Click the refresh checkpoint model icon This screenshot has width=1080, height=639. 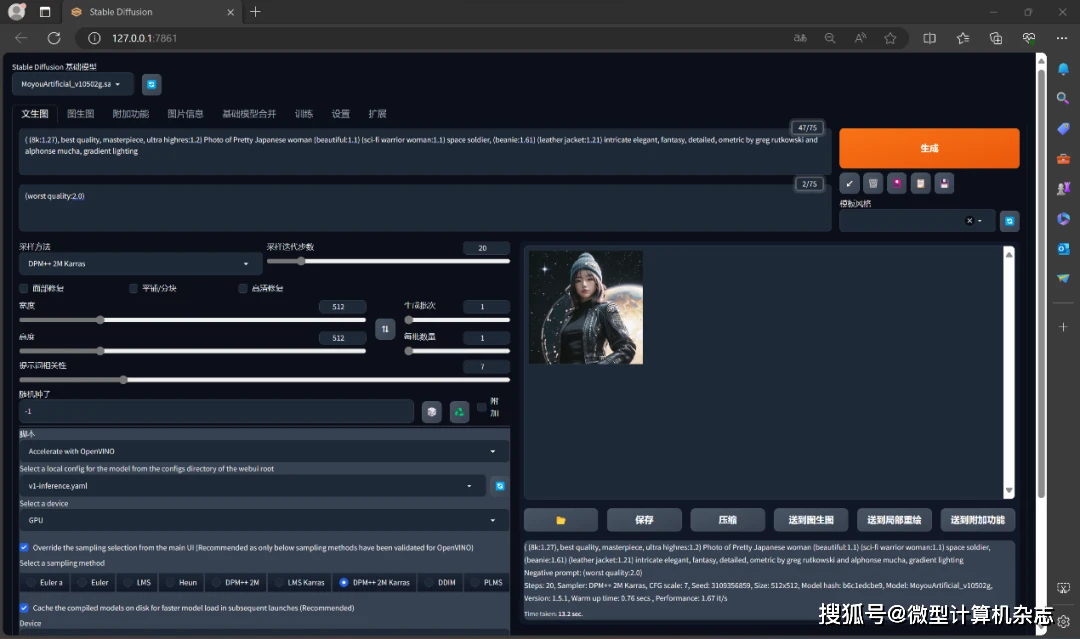click(x=151, y=85)
